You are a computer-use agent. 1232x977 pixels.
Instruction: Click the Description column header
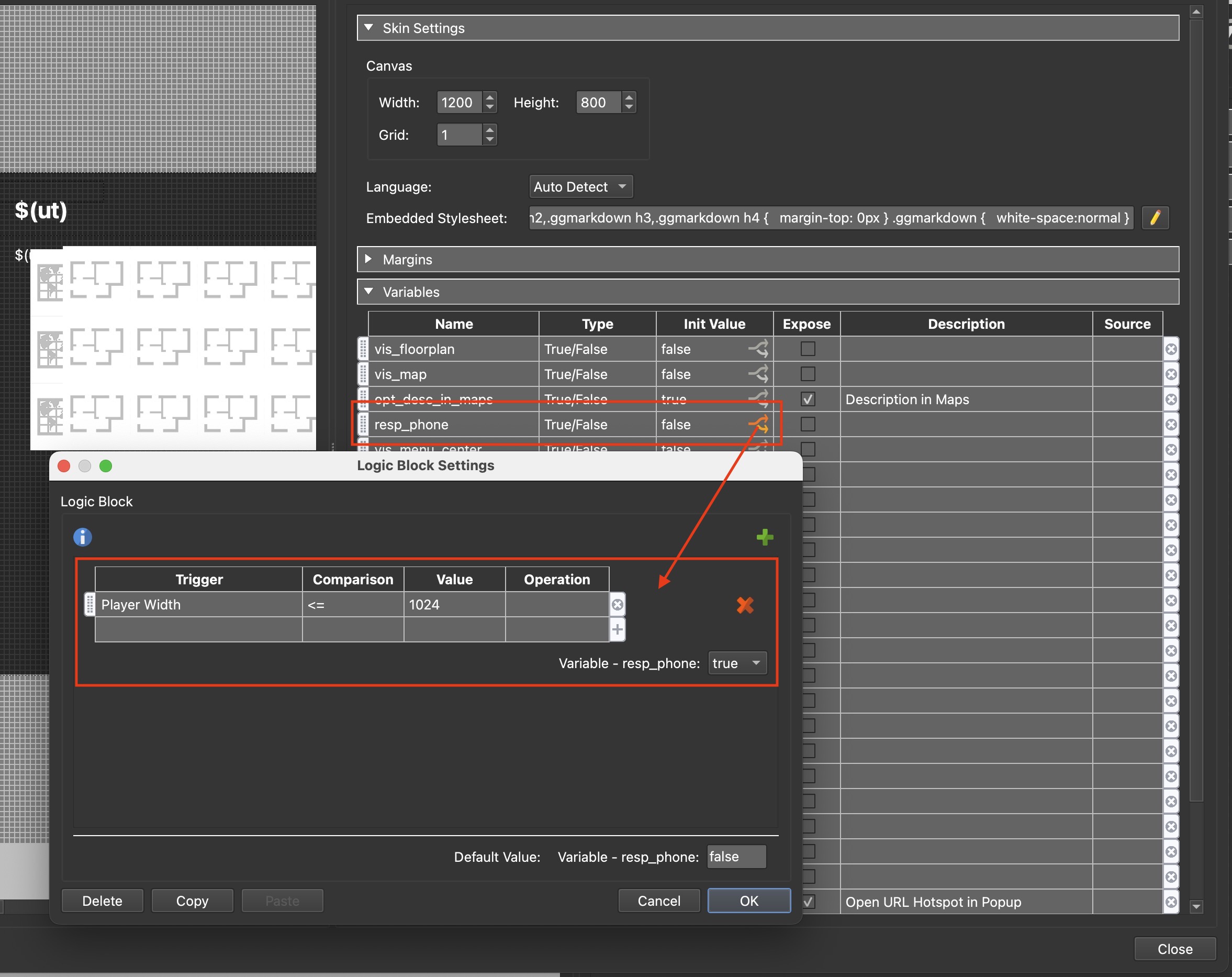coord(966,324)
